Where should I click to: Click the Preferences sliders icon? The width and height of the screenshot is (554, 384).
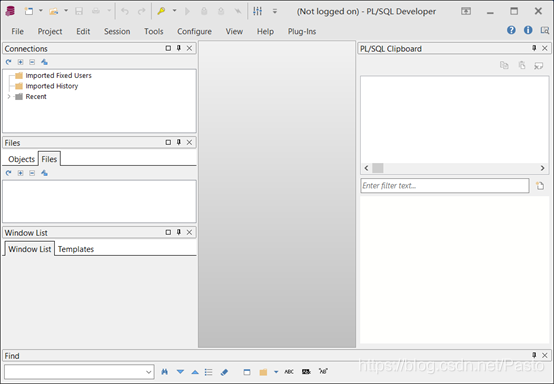(x=258, y=11)
